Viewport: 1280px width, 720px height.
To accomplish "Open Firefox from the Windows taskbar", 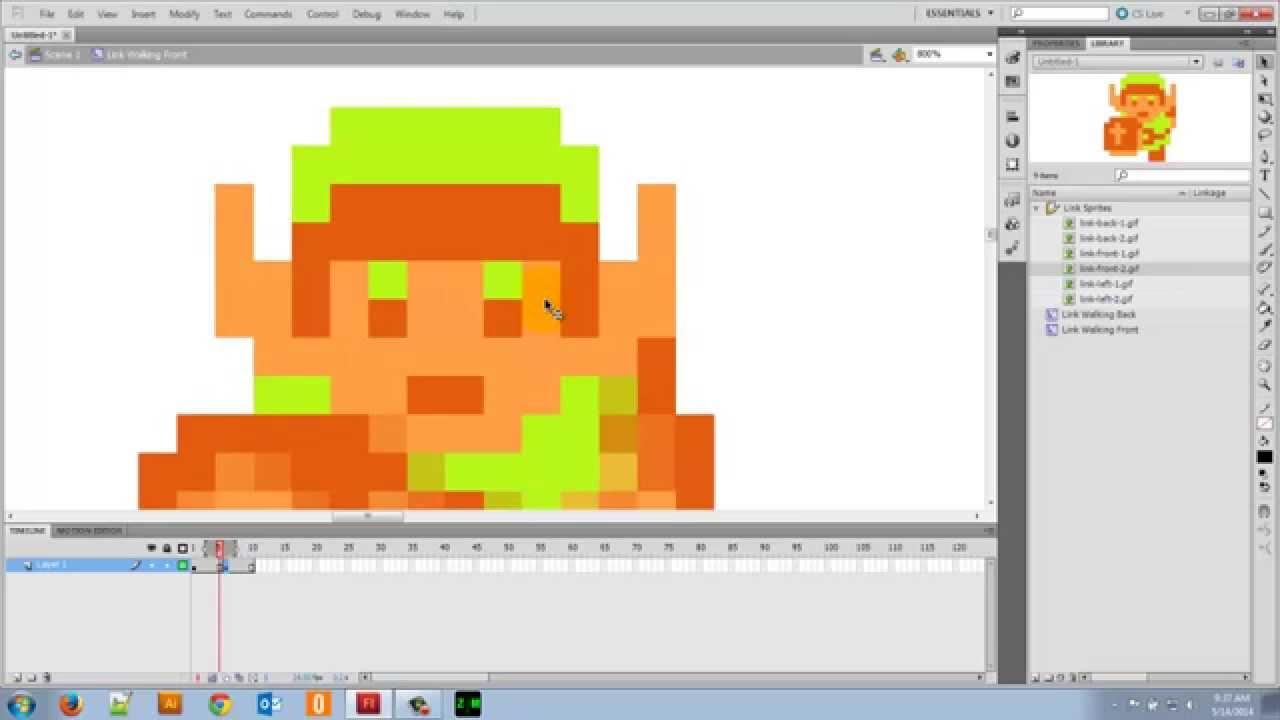I will pyautogui.click(x=70, y=704).
